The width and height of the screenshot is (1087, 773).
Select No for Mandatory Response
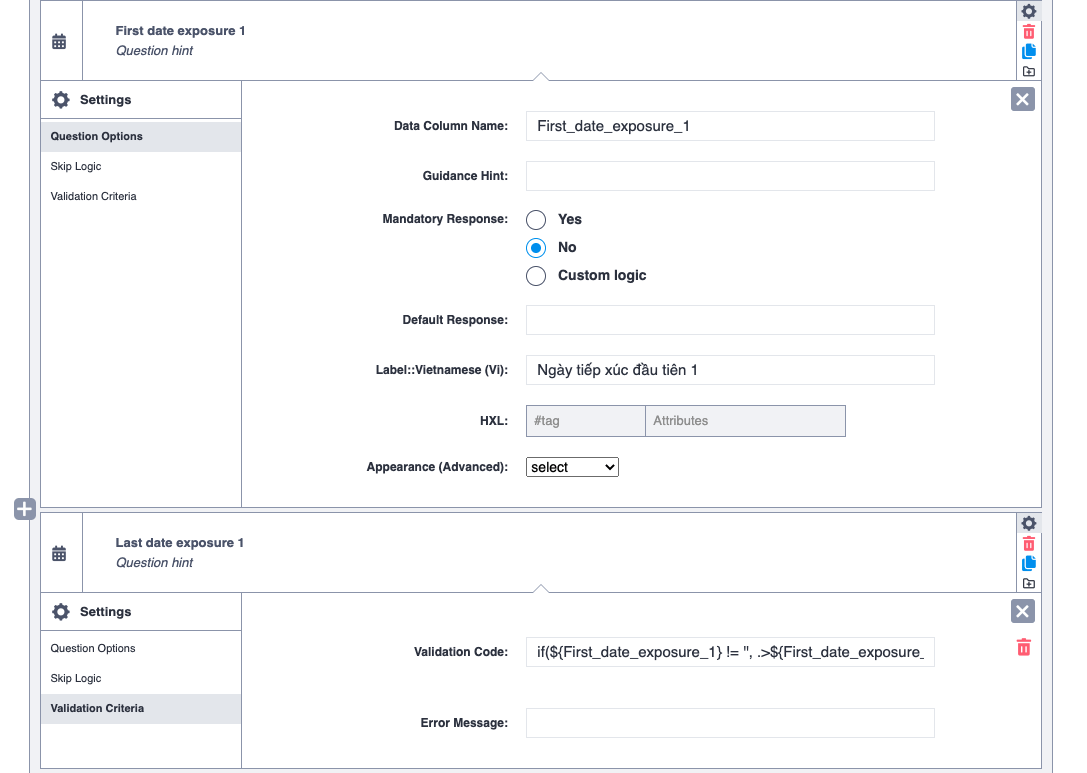pos(537,248)
